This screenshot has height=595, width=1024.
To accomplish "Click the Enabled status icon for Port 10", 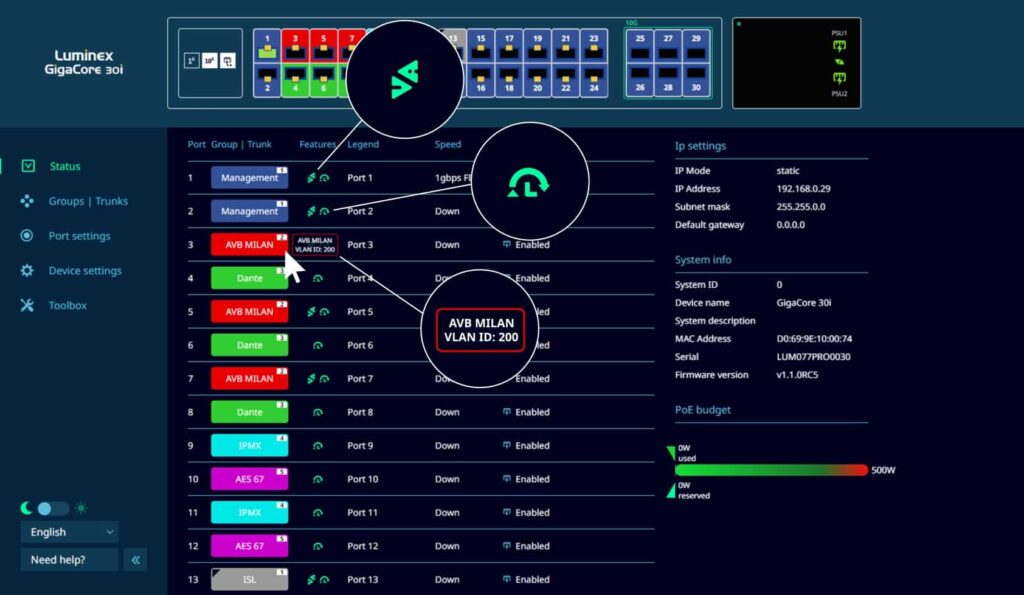I will pyautogui.click(x=507, y=479).
